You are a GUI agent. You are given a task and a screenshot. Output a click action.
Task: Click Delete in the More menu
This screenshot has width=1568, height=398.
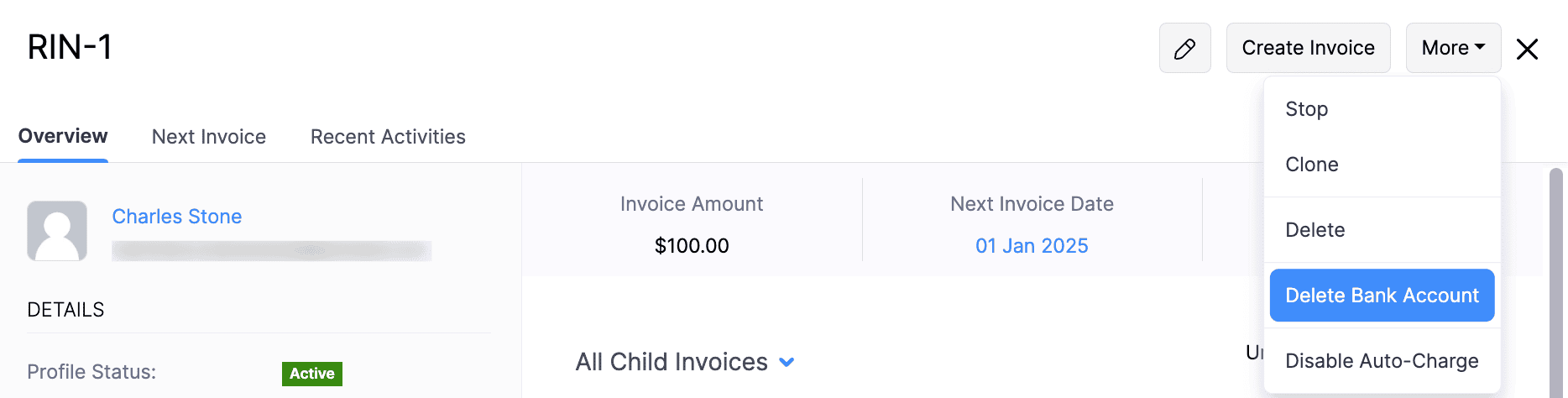[x=1315, y=230]
